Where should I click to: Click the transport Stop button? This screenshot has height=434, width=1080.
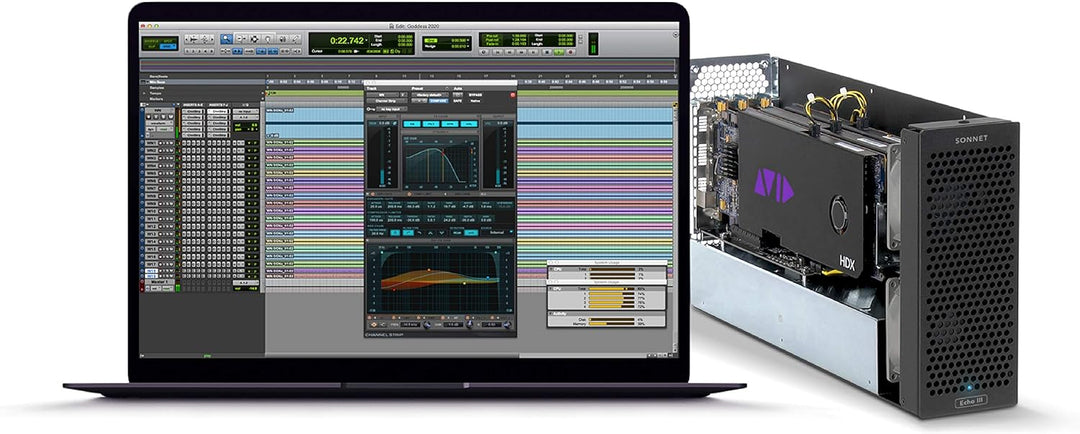click(547, 52)
